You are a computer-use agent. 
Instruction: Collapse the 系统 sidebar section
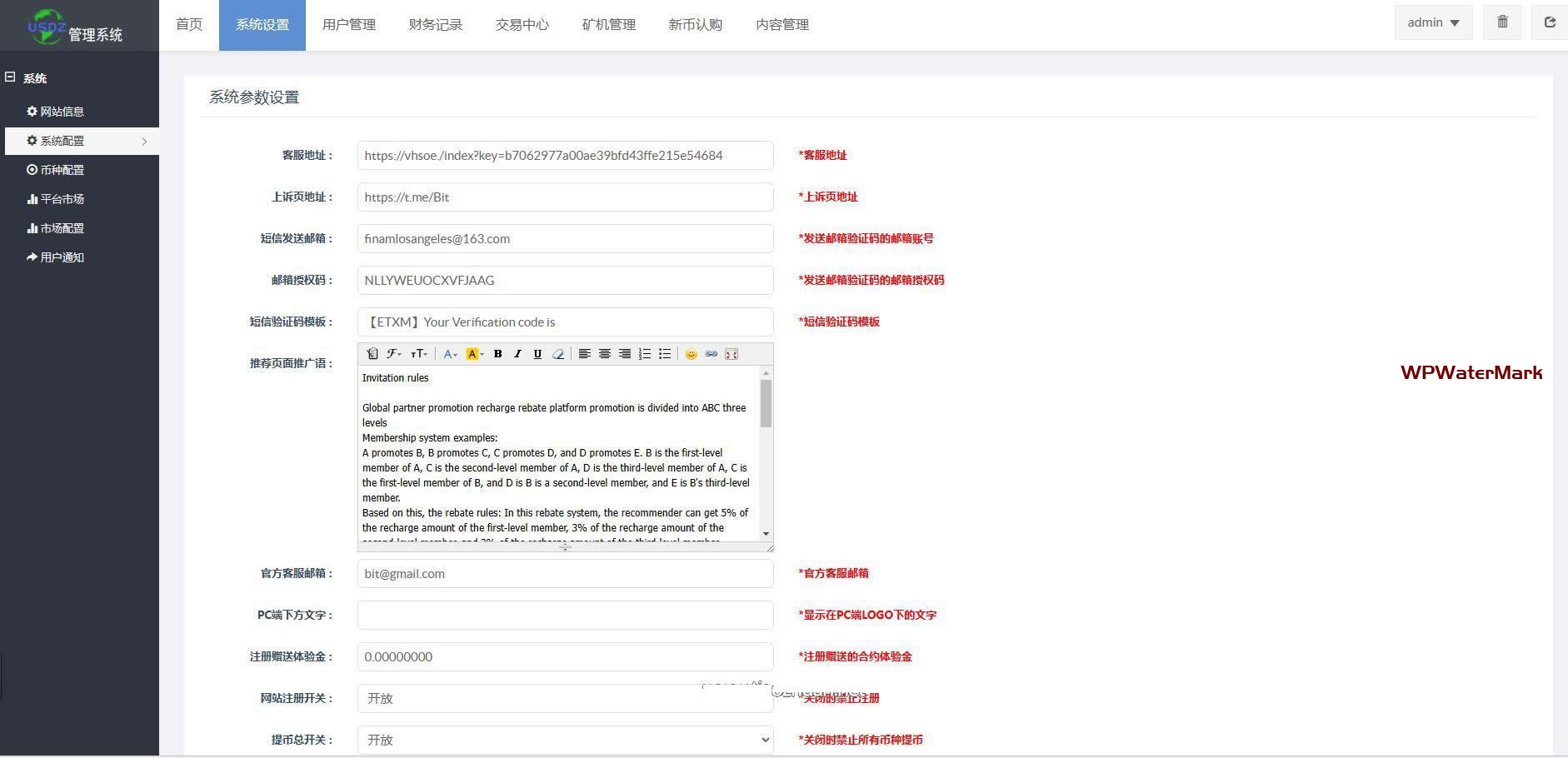point(10,77)
